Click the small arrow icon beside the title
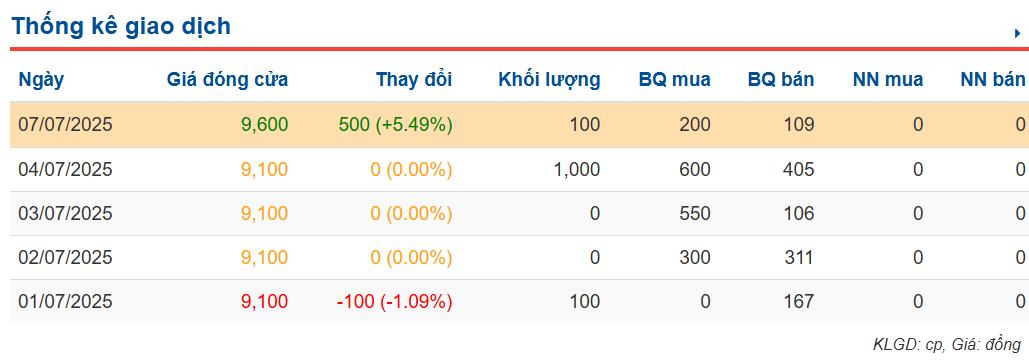This screenshot has height=360, width=1029. pyautogui.click(x=1018, y=33)
